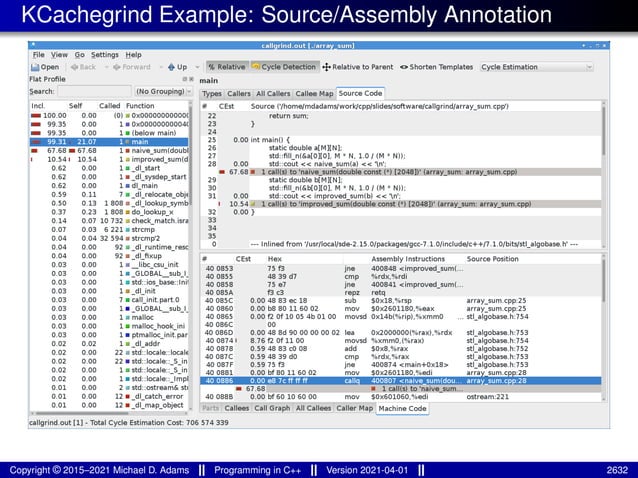This screenshot has height=478, width=638.
Task: Open the File menu
Action: [39, 55]
